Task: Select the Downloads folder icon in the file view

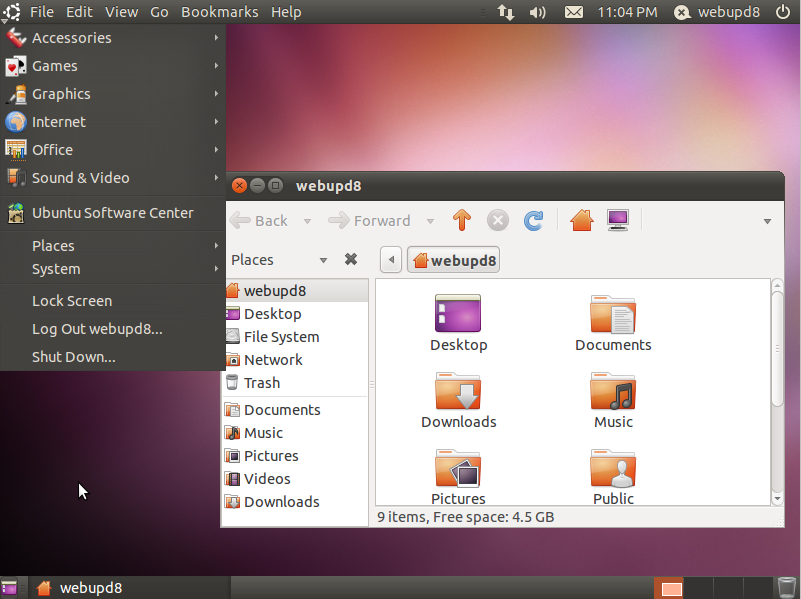Action: (x=458, y=391)
